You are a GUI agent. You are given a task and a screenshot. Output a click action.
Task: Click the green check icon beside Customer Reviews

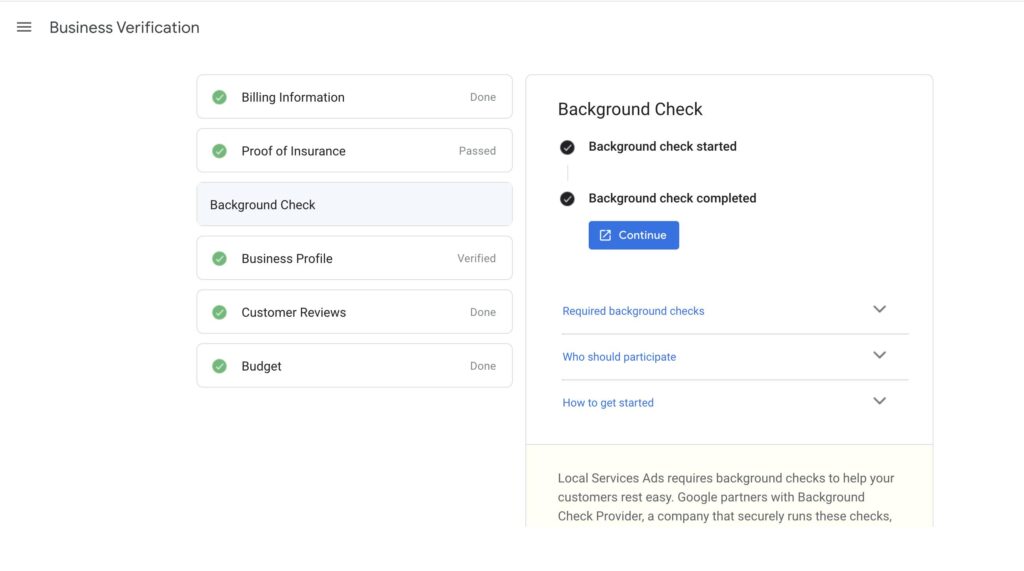(219, 312)
